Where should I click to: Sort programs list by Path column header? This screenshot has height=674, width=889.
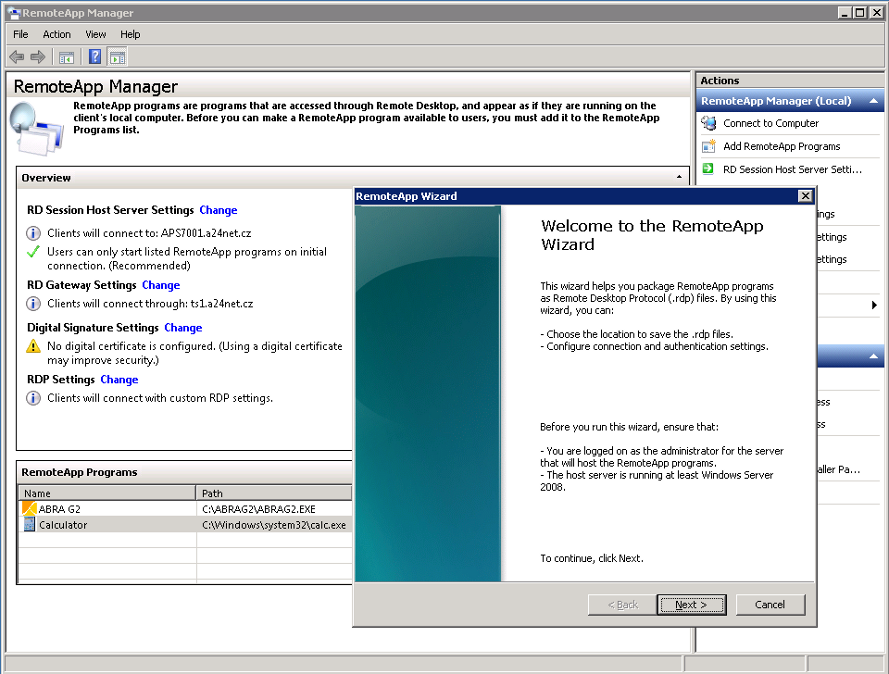(x=273, y=493)
